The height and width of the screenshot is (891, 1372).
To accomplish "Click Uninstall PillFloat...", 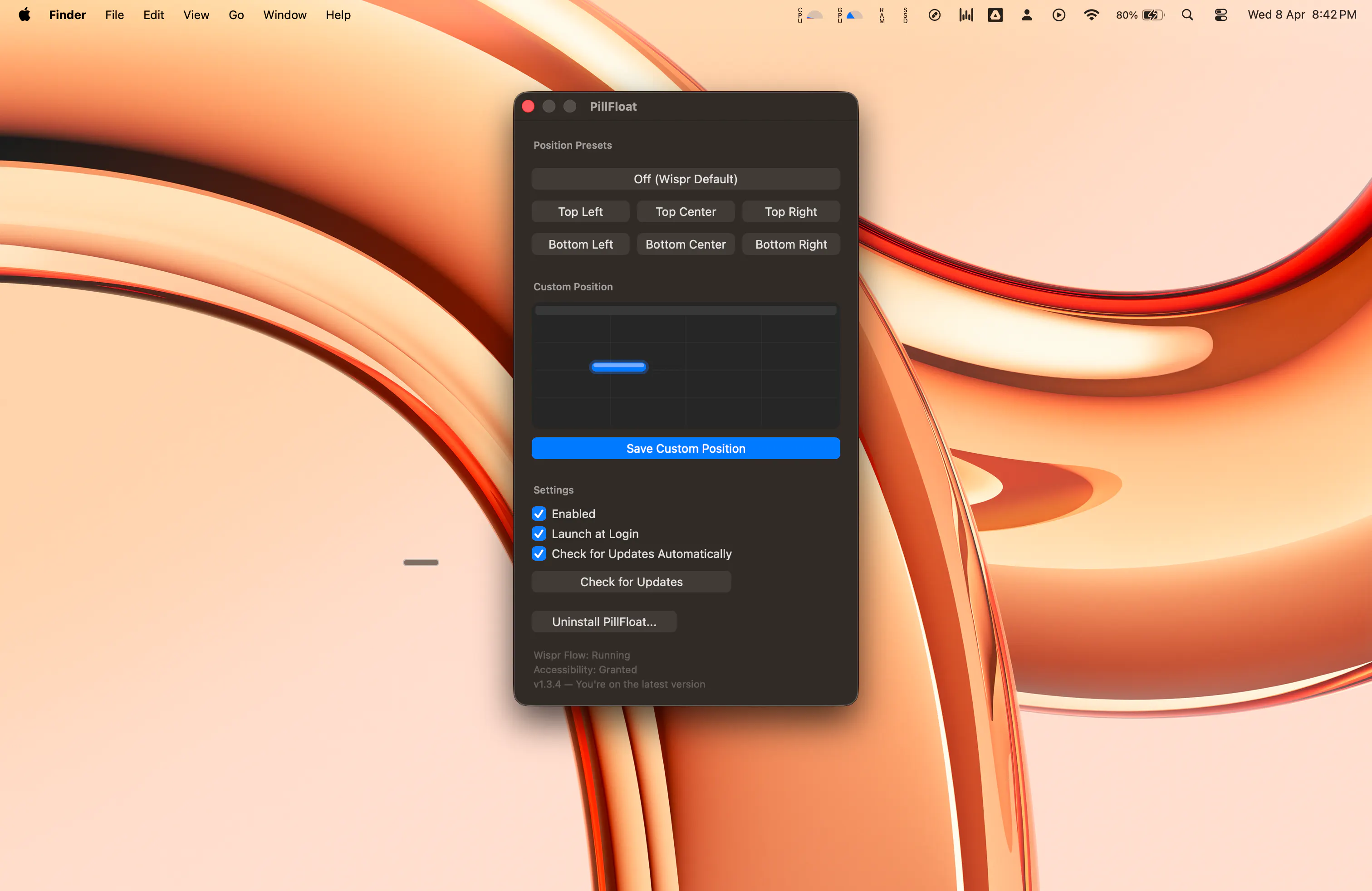I will [x=604, y=622].
